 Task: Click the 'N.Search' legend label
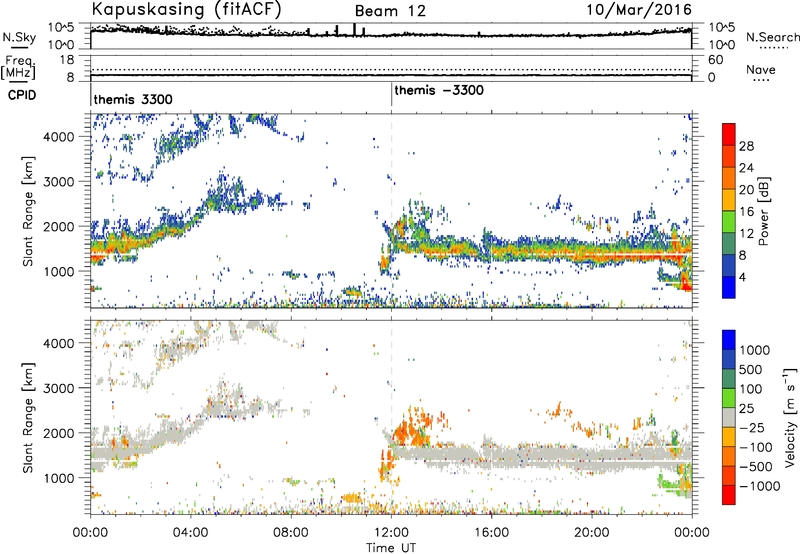(x=772, y=37)
